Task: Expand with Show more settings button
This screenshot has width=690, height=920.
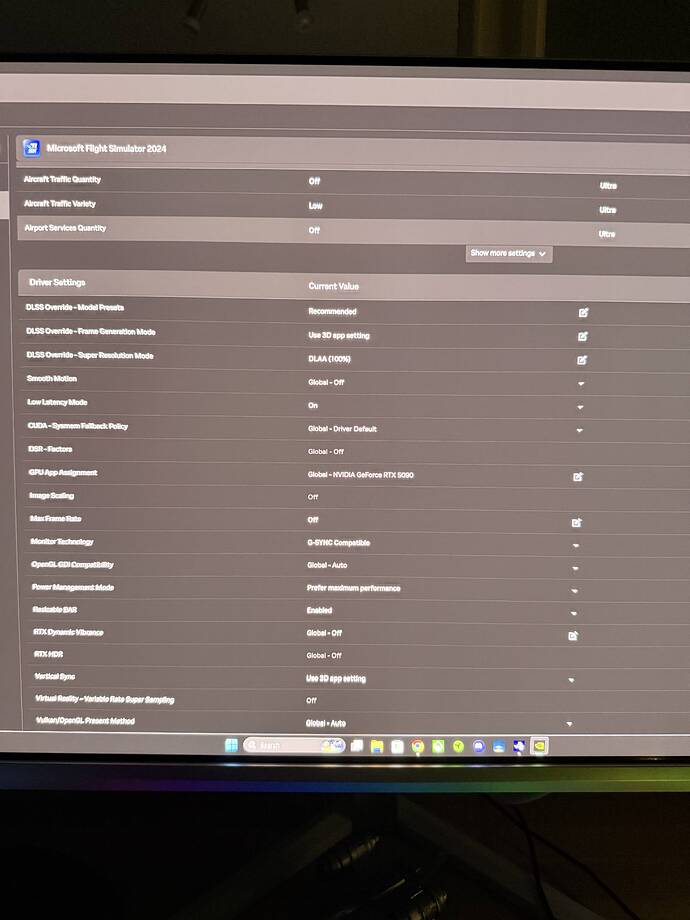Action: pos(509,253)
